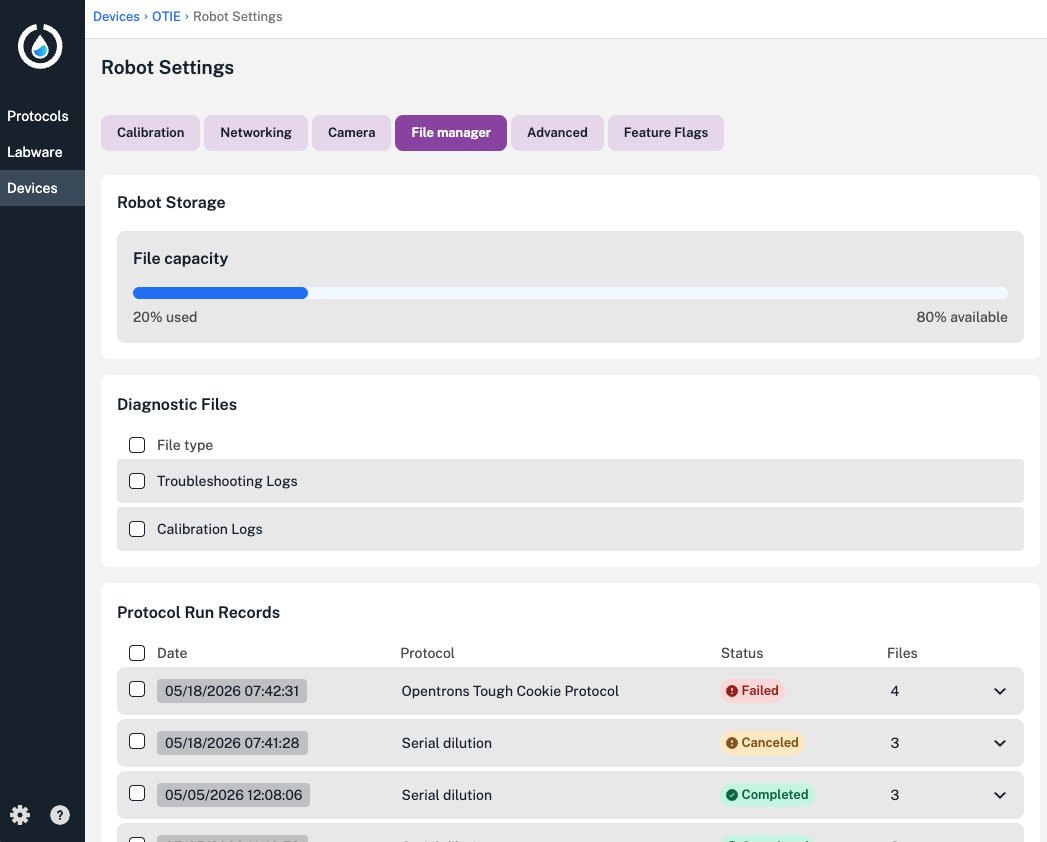Open the Feature Flags tab
1047x842 pixels.
[666, 133]
